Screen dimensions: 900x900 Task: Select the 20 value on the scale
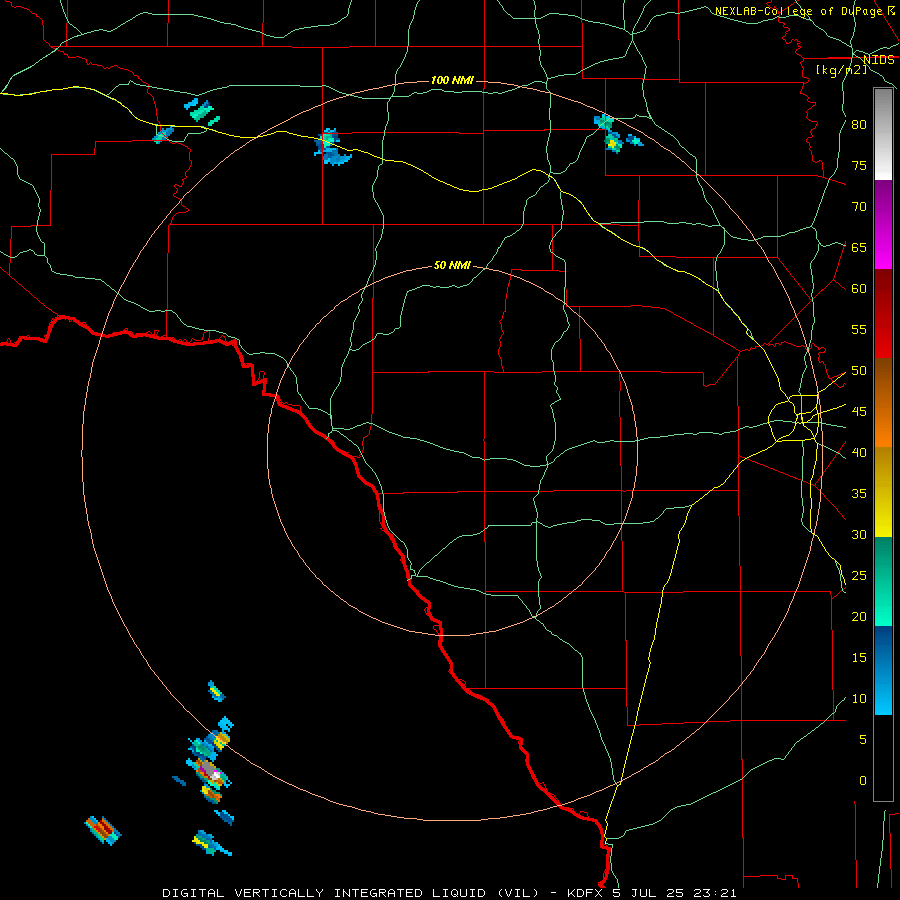click(859, 616)
